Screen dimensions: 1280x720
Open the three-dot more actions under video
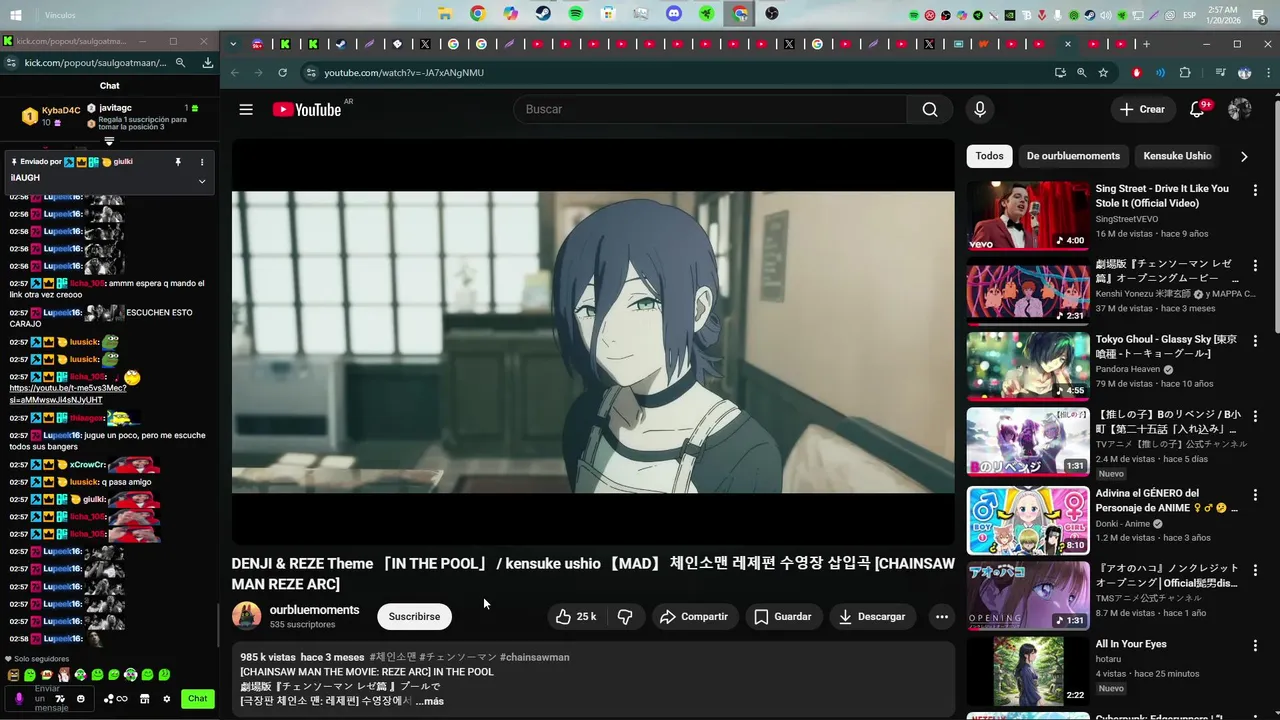(x=941, y=617)
